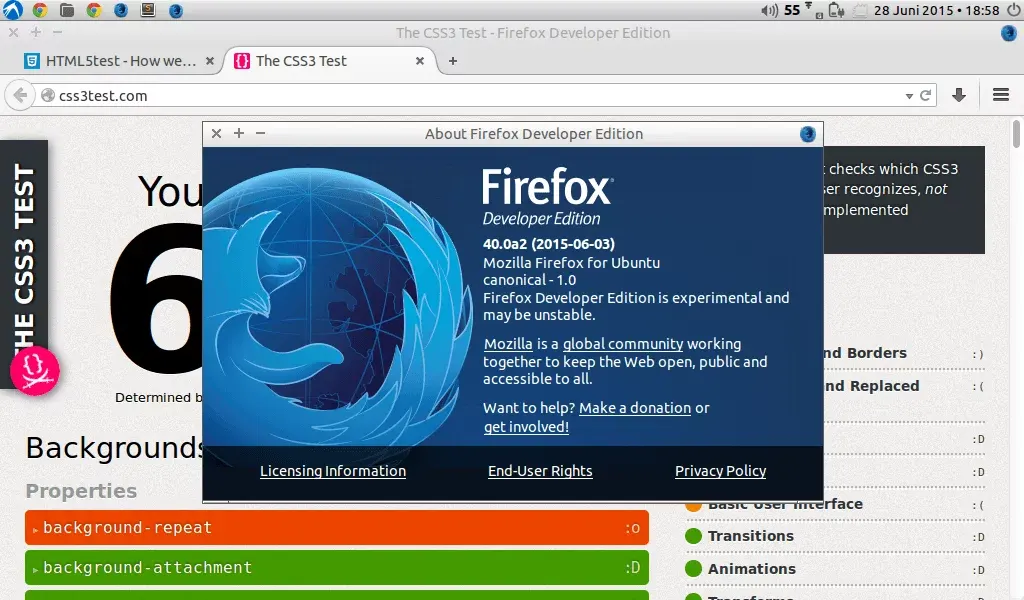Open the Downloads arrow in the toolbar

(x=959, y=94)
